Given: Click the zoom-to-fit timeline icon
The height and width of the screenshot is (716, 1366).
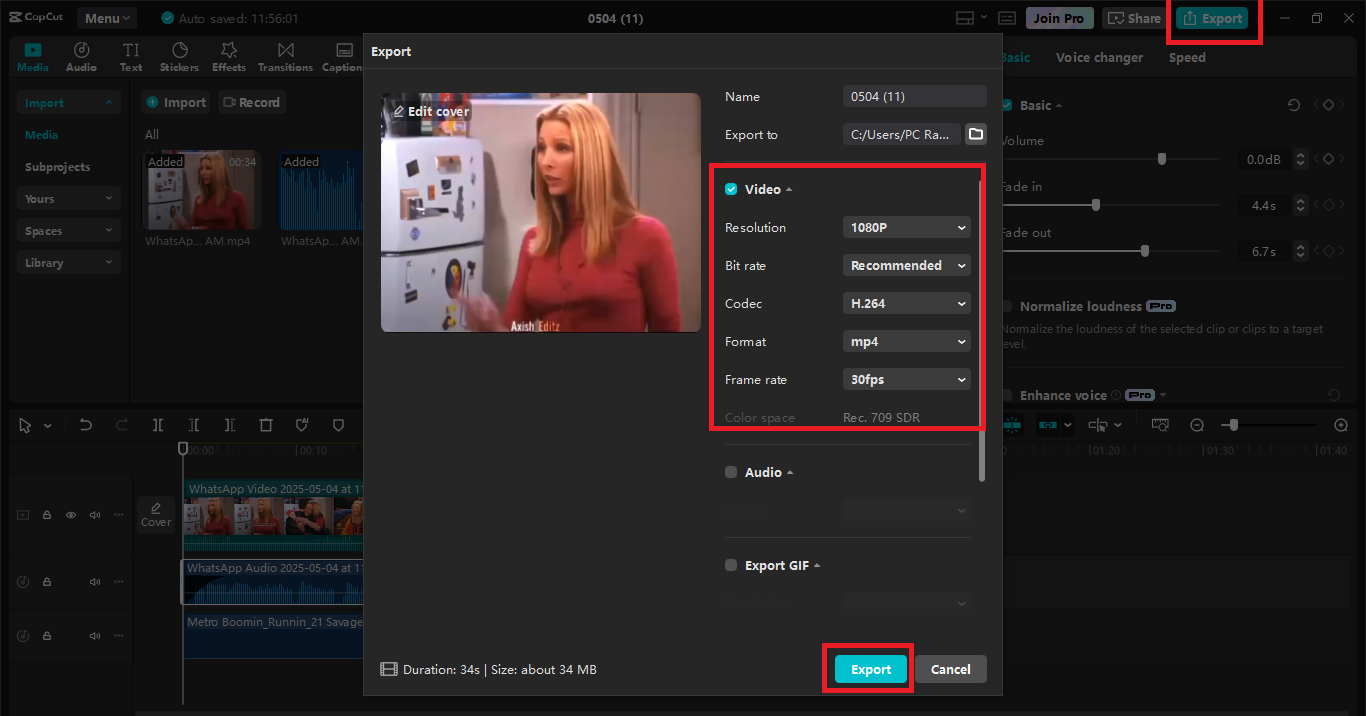Looking at the screenshot, I should click(1160, 425).
